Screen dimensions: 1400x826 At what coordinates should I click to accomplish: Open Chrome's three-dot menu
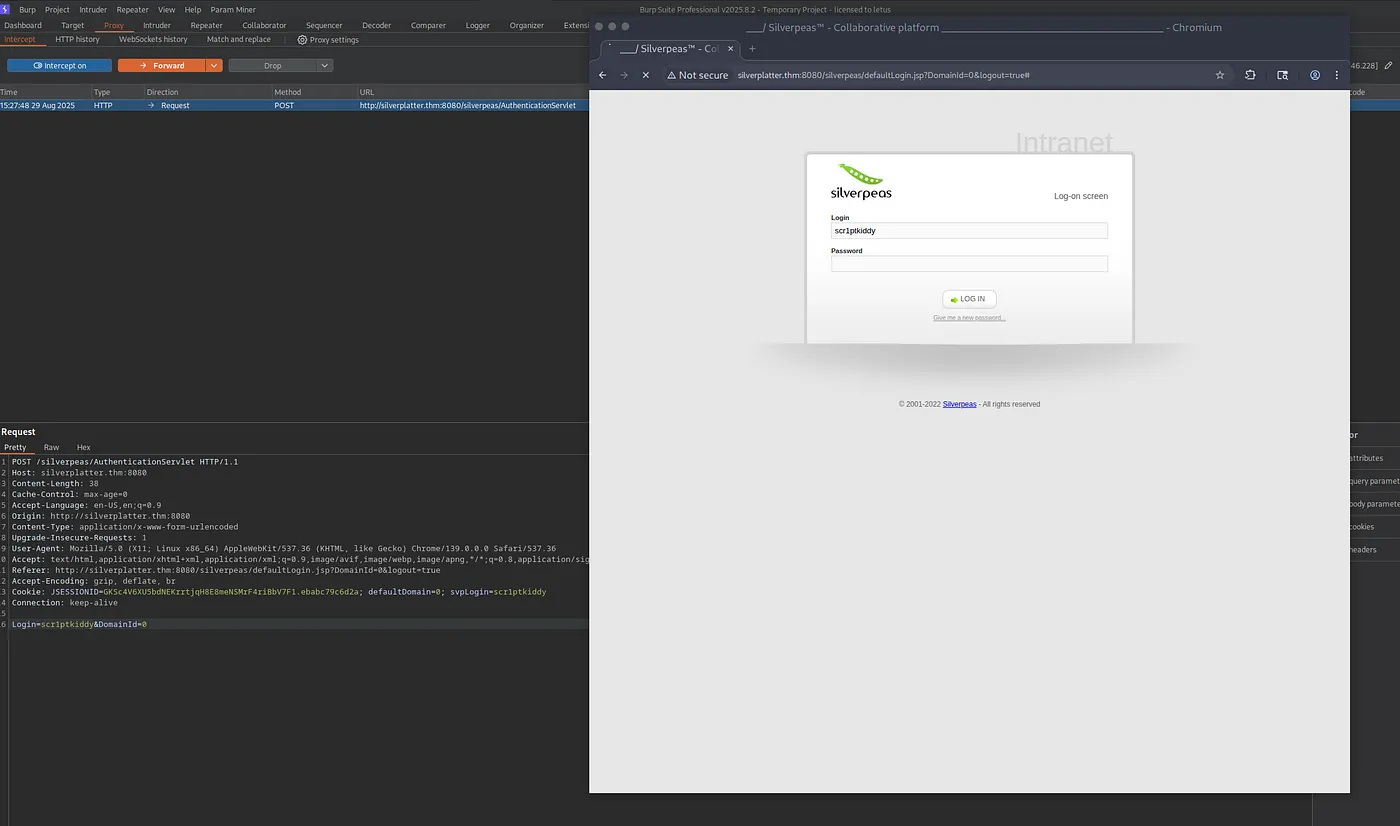tap(1337, 75)
